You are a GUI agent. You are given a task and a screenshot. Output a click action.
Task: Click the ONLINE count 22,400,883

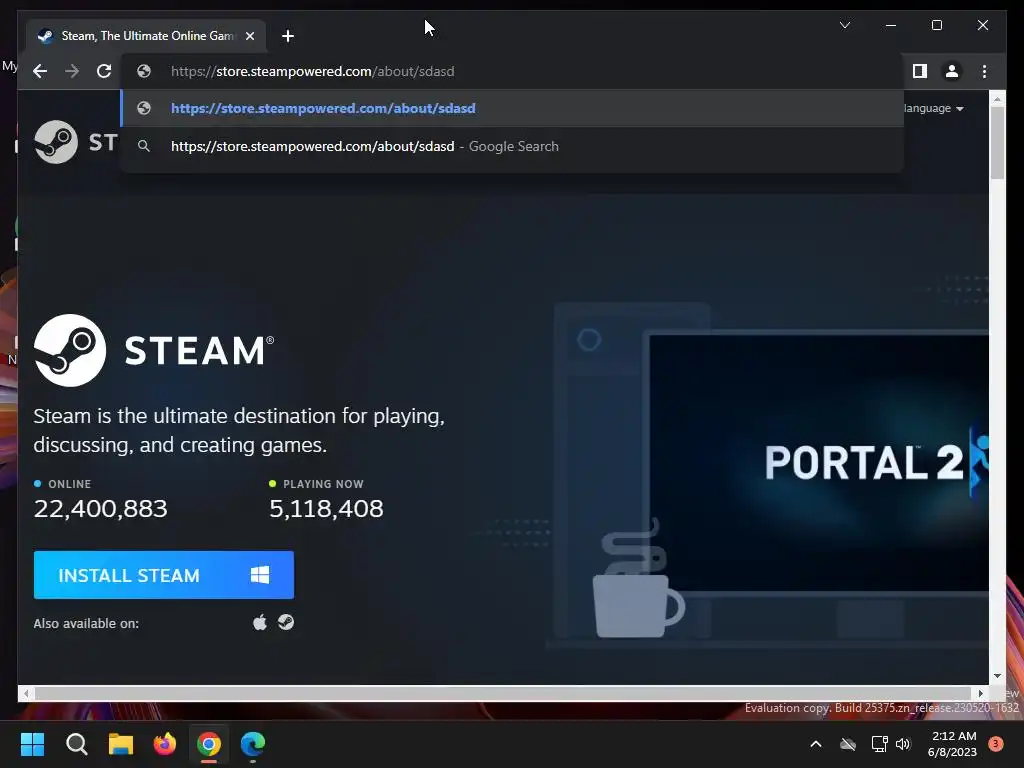pos(101,509)
